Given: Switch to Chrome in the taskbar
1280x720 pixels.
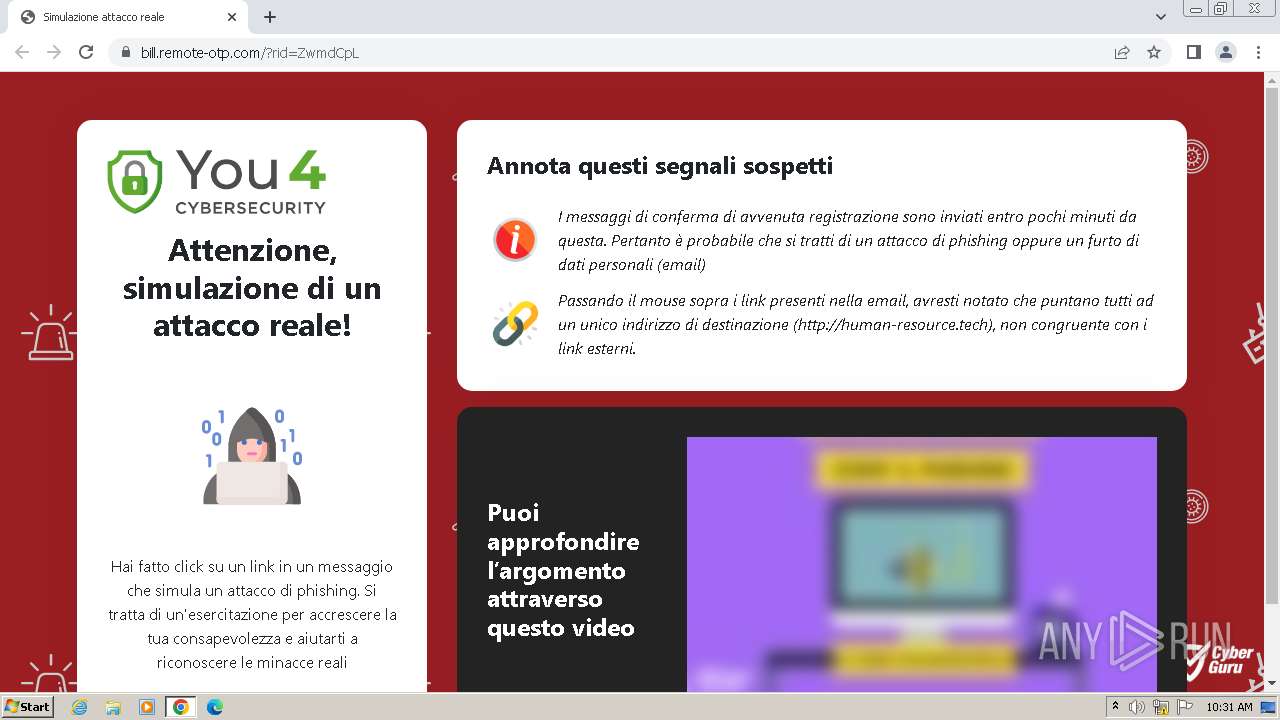Looking at the screenshot, I should pyautogui.click(x=181, y=707).
